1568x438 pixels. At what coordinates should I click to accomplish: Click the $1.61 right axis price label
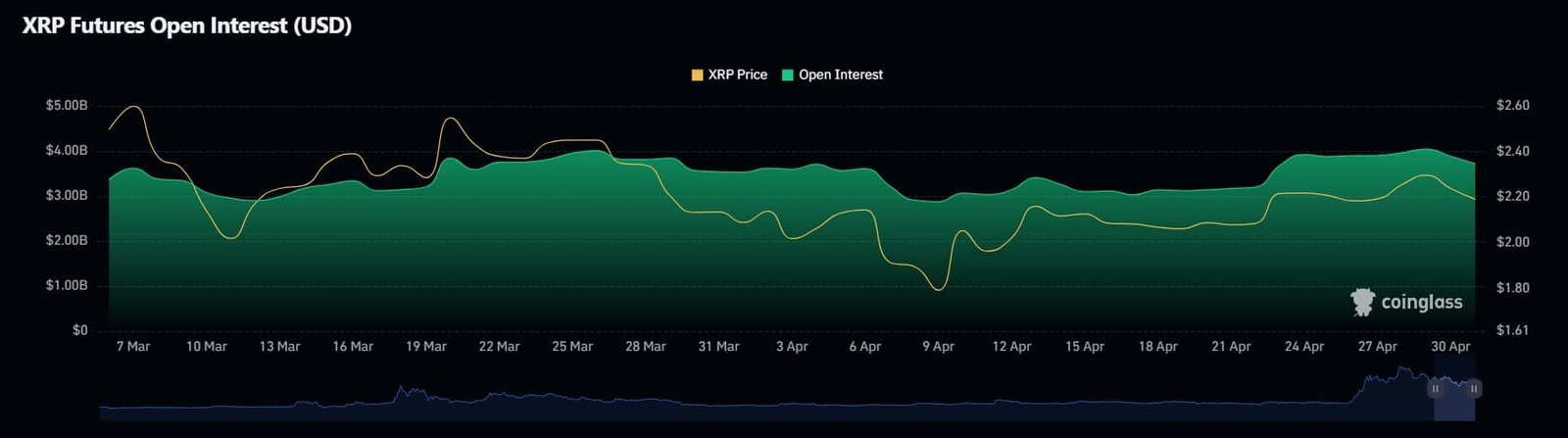(x=1513, y=330)
